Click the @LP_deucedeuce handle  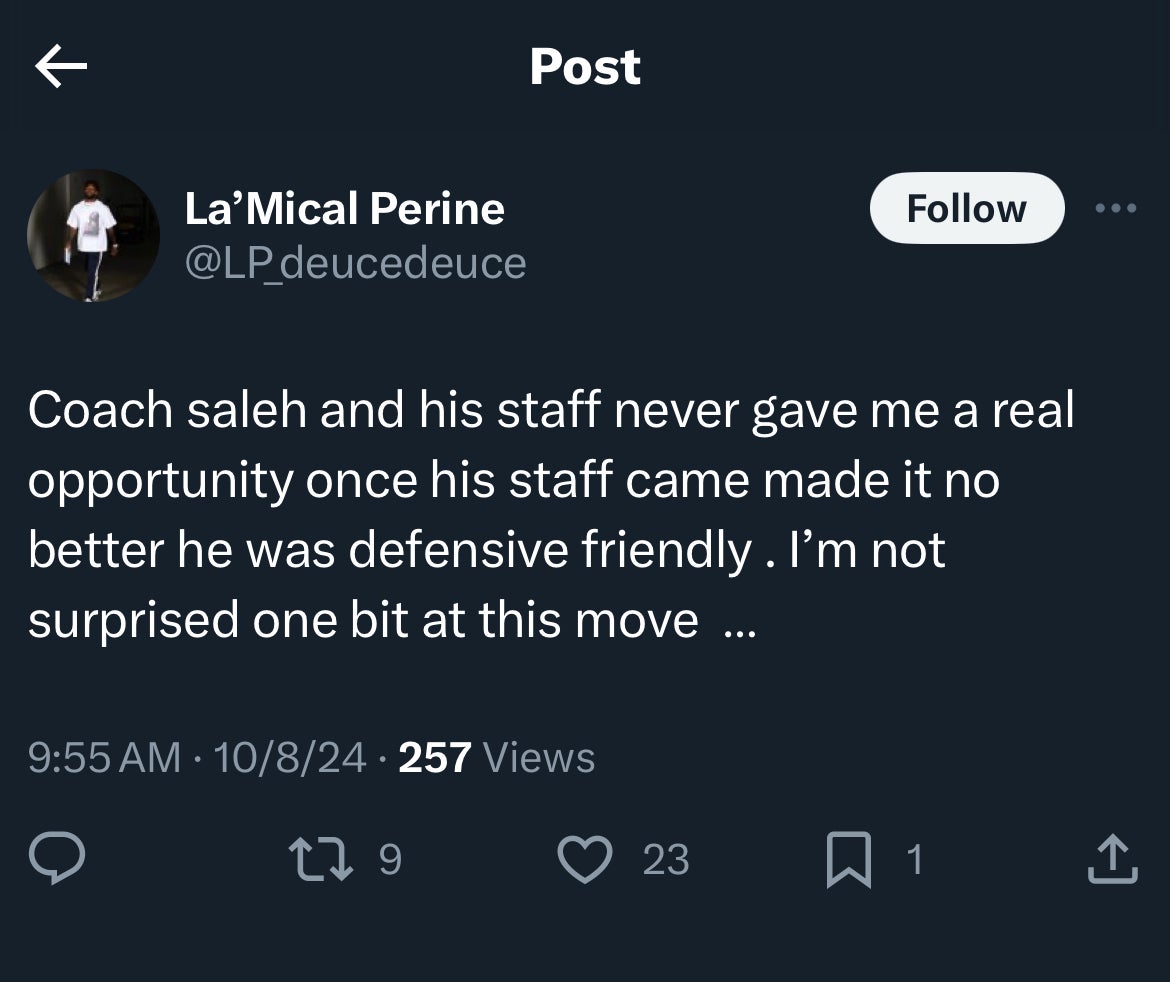(356, 262)
